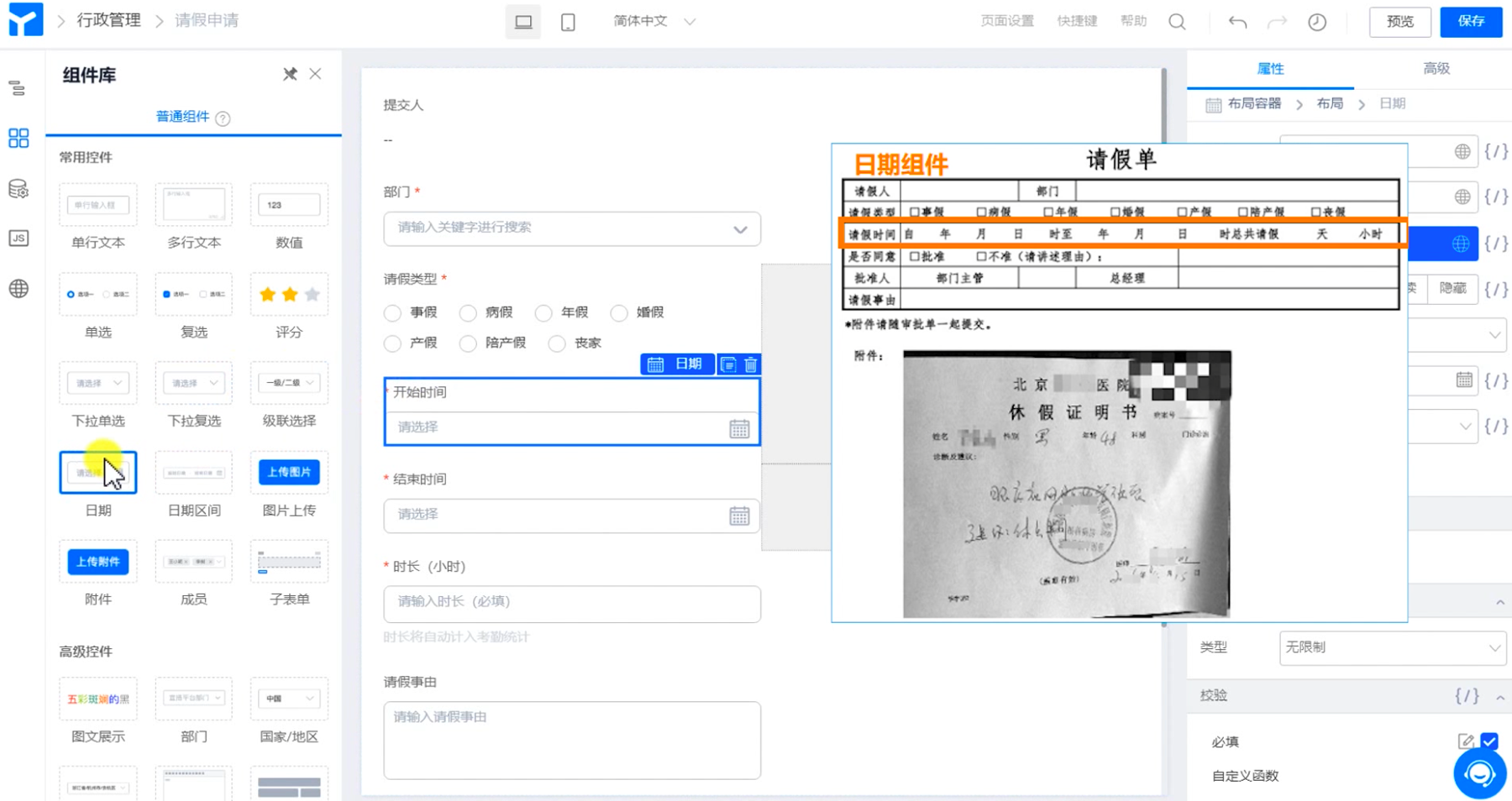Open the 简体中文 language dropdown
The image size is (1512, 801).
[x=654, y=22]
